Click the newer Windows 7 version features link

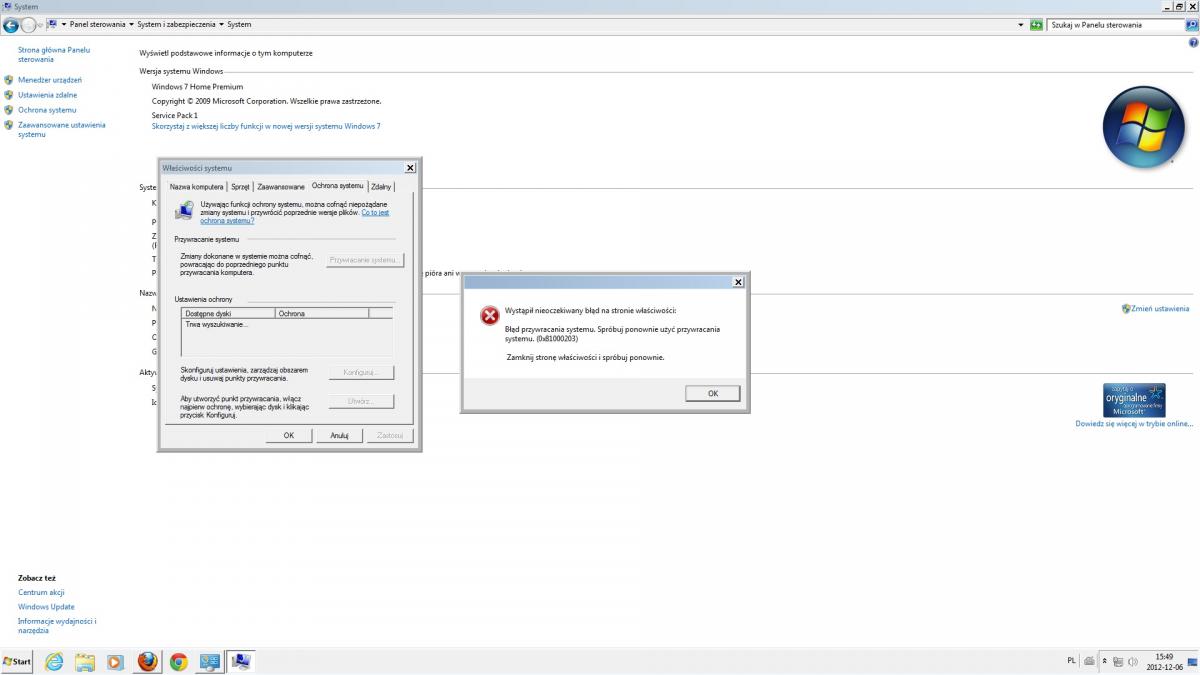click(x=266, y=126)
